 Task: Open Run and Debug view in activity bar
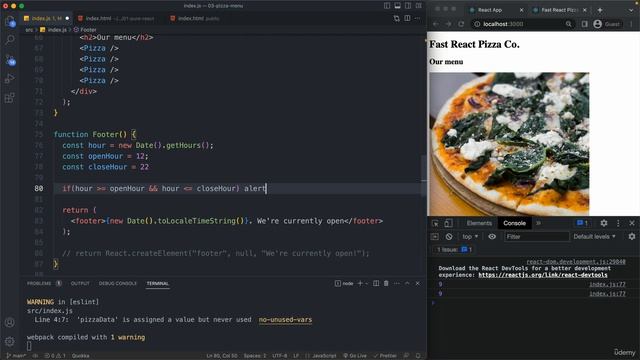10,78
